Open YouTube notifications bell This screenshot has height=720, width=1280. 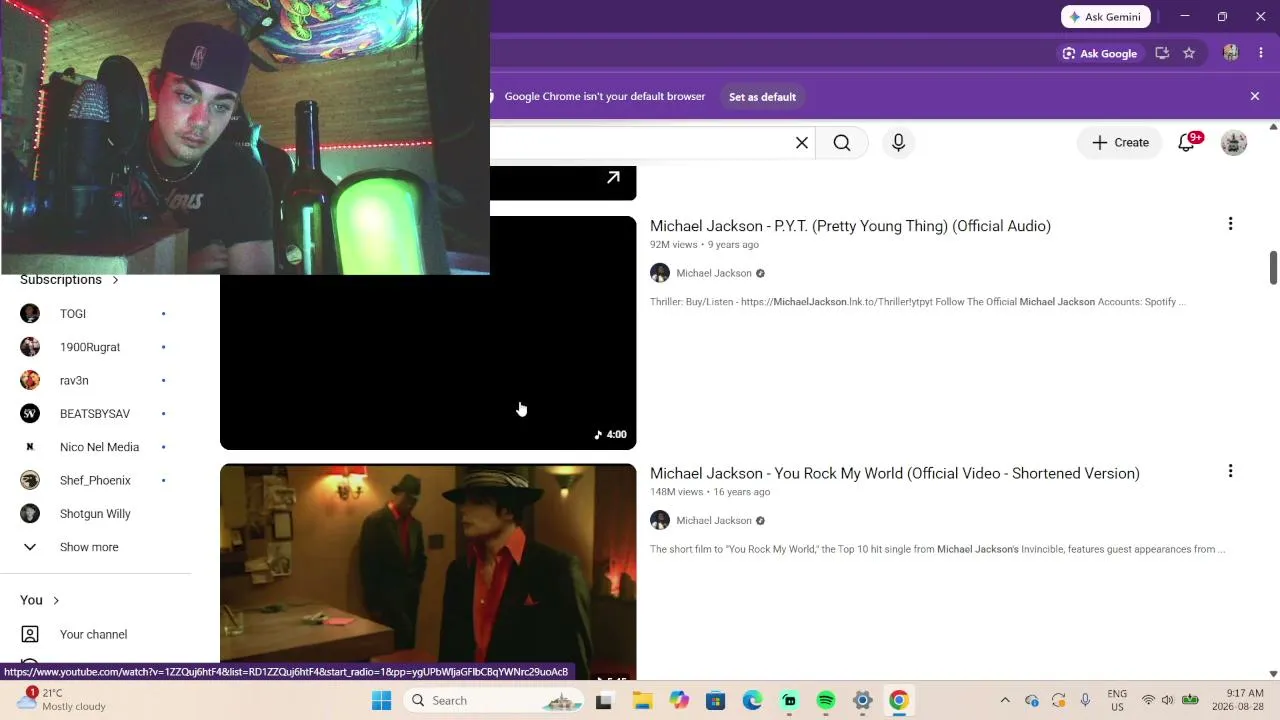1186,142
